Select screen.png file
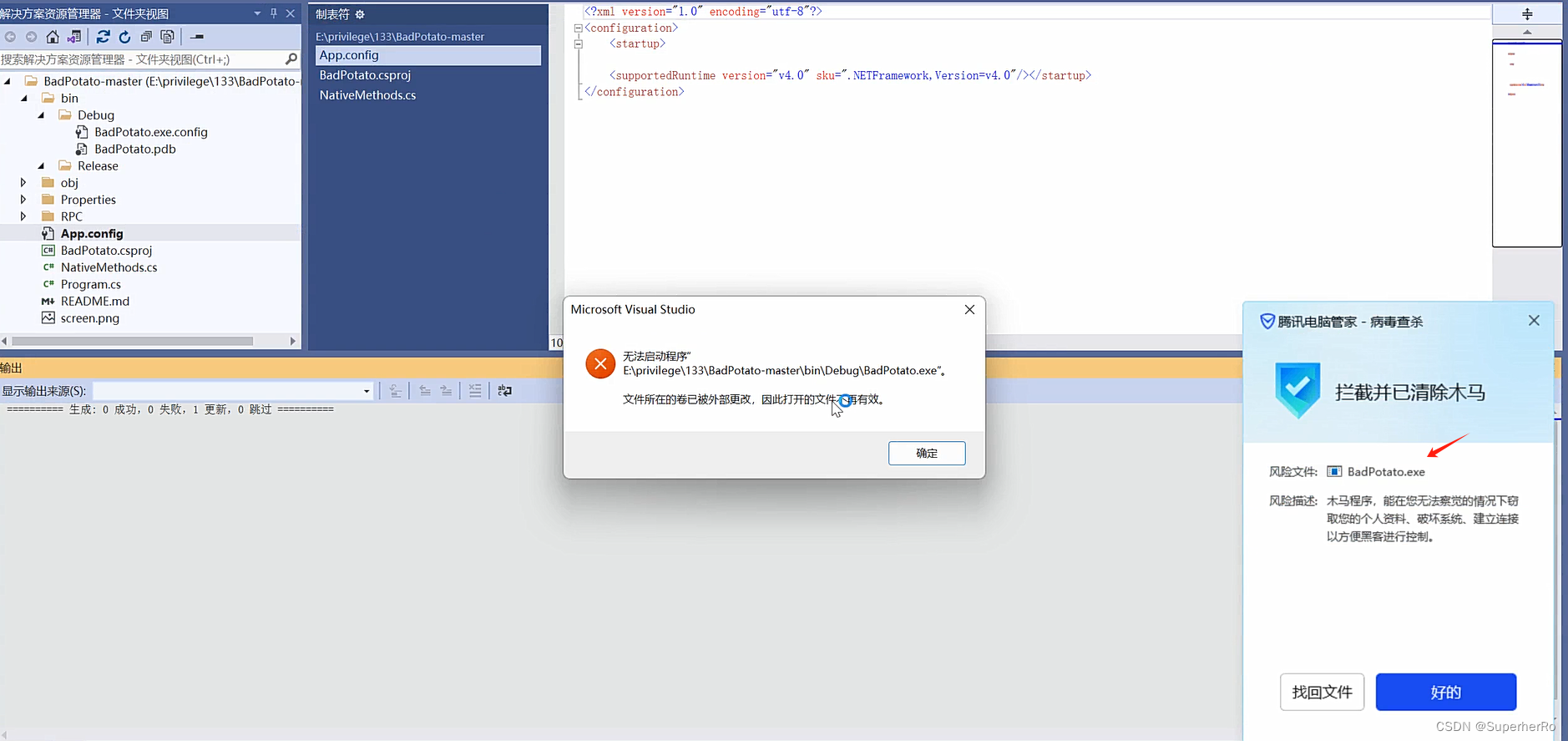This screenshot has height=741, width=1568. click(x=89, y=318)
